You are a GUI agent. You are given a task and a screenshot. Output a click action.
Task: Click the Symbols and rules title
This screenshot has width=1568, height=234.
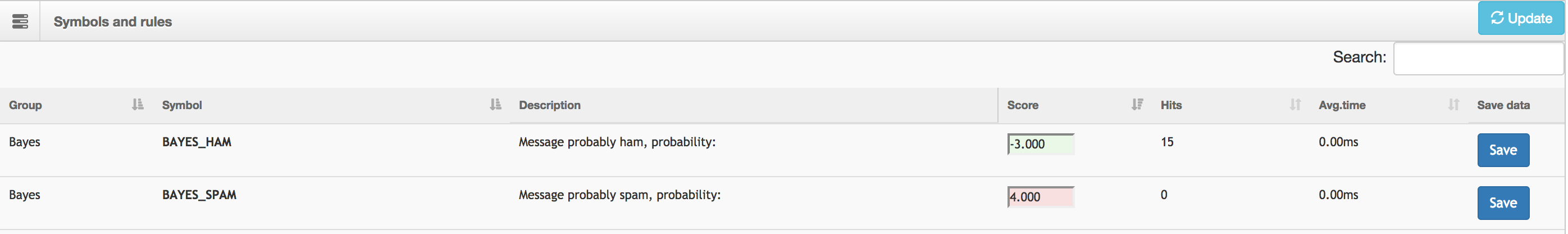coord(113,21)
